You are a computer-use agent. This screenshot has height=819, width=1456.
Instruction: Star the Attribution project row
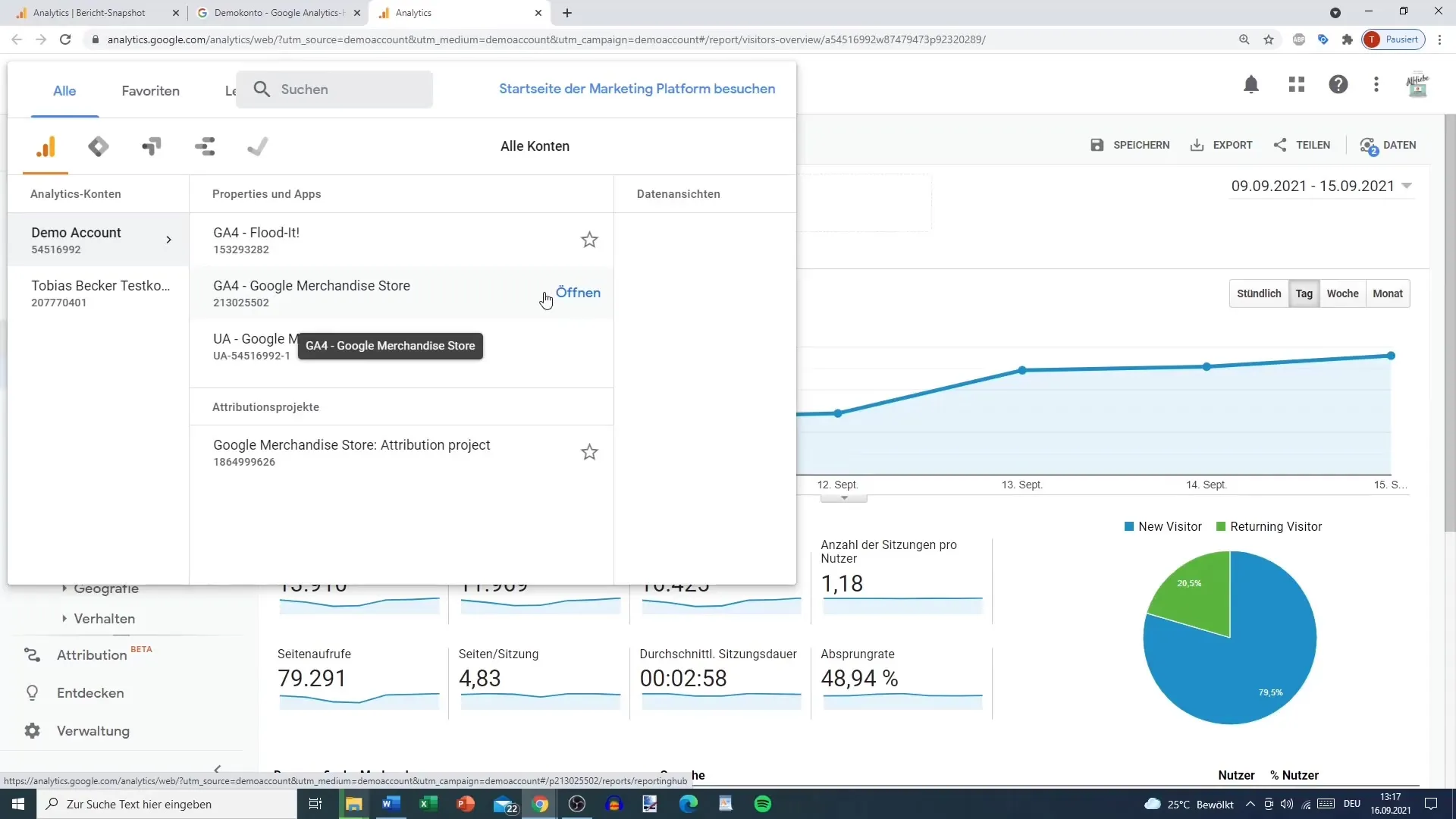[x=589, y=453]
